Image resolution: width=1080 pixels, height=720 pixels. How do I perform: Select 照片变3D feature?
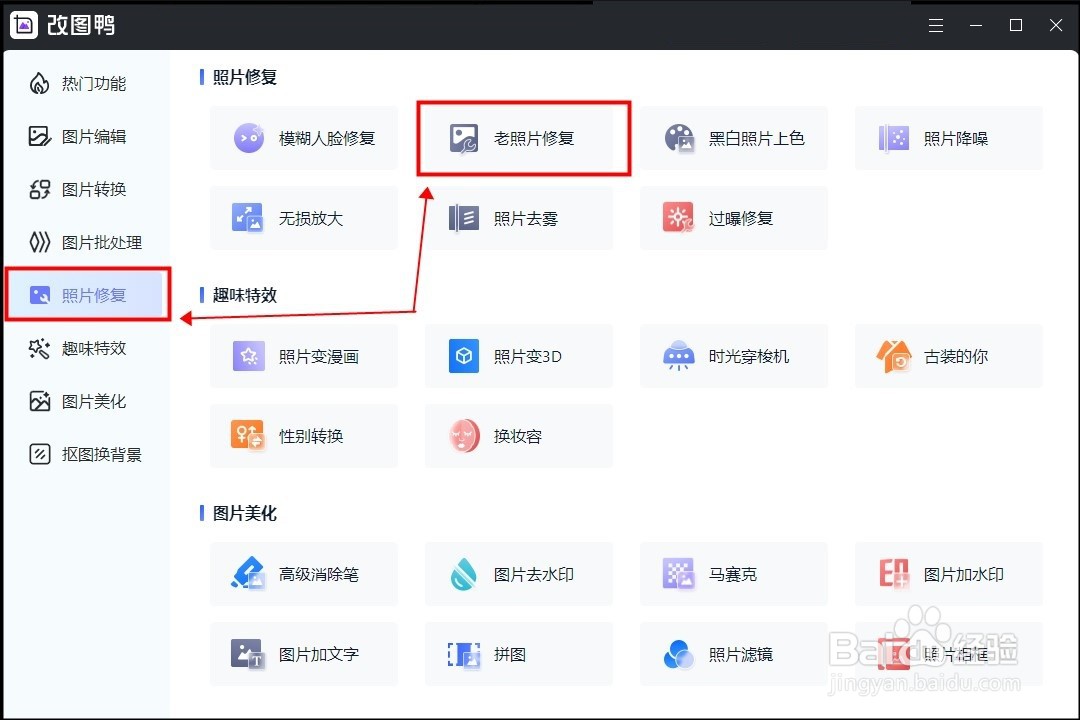(x=518, y=356)
